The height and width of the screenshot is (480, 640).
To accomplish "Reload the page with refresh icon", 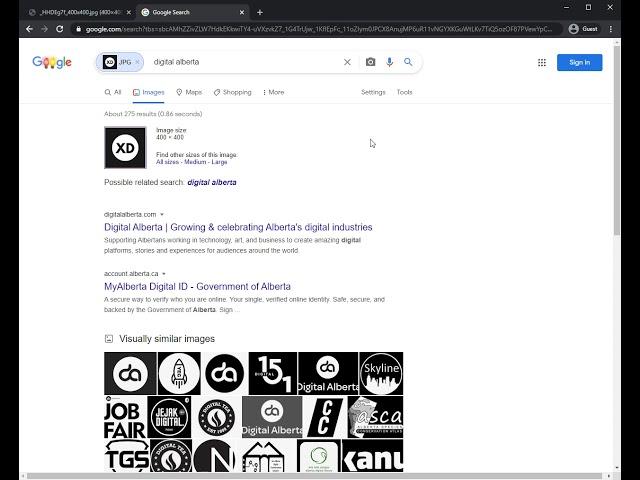I will pyautogui.click(x=60, y=29).
